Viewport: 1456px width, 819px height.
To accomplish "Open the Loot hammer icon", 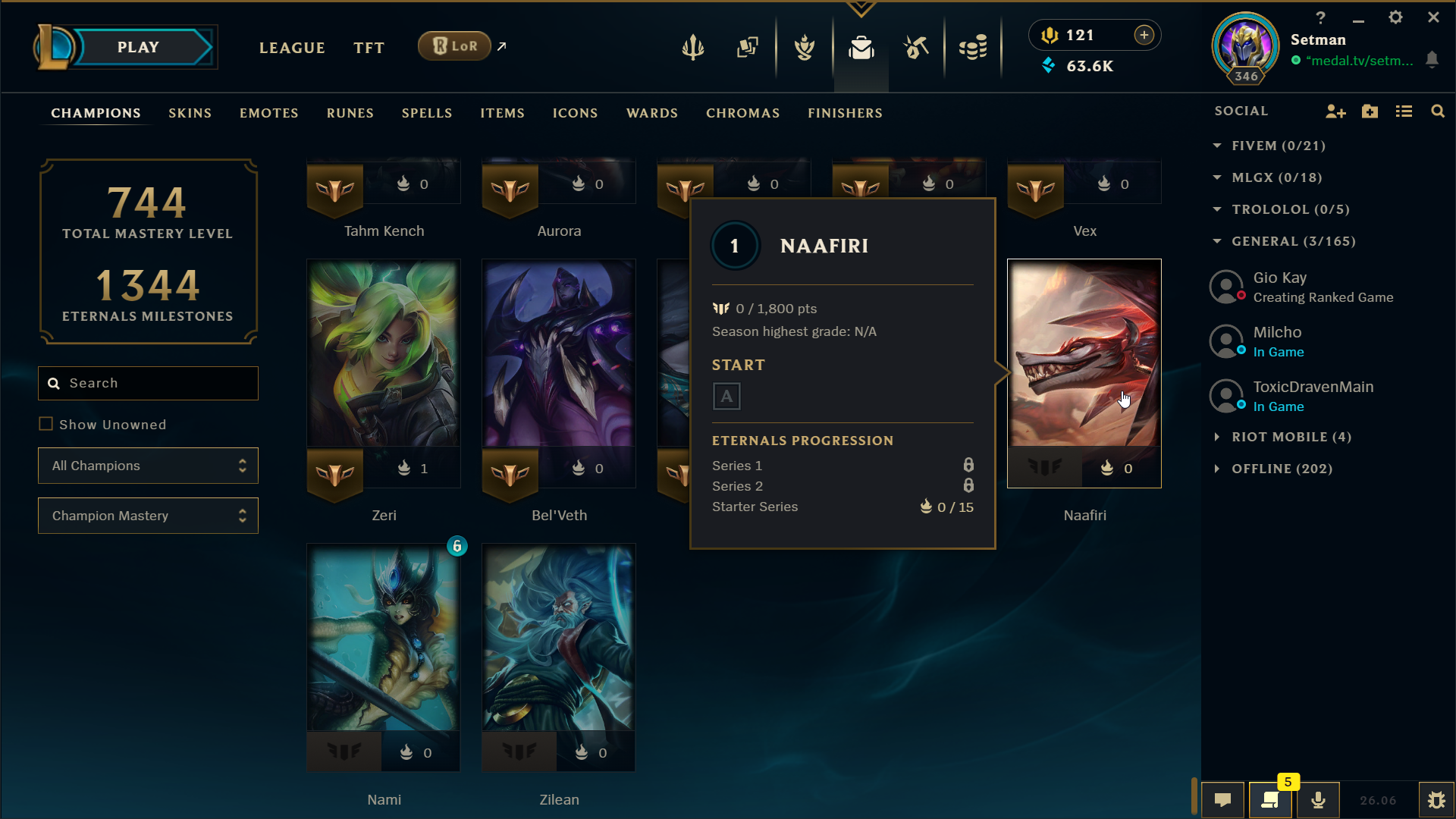I will (x=916, y=48).
